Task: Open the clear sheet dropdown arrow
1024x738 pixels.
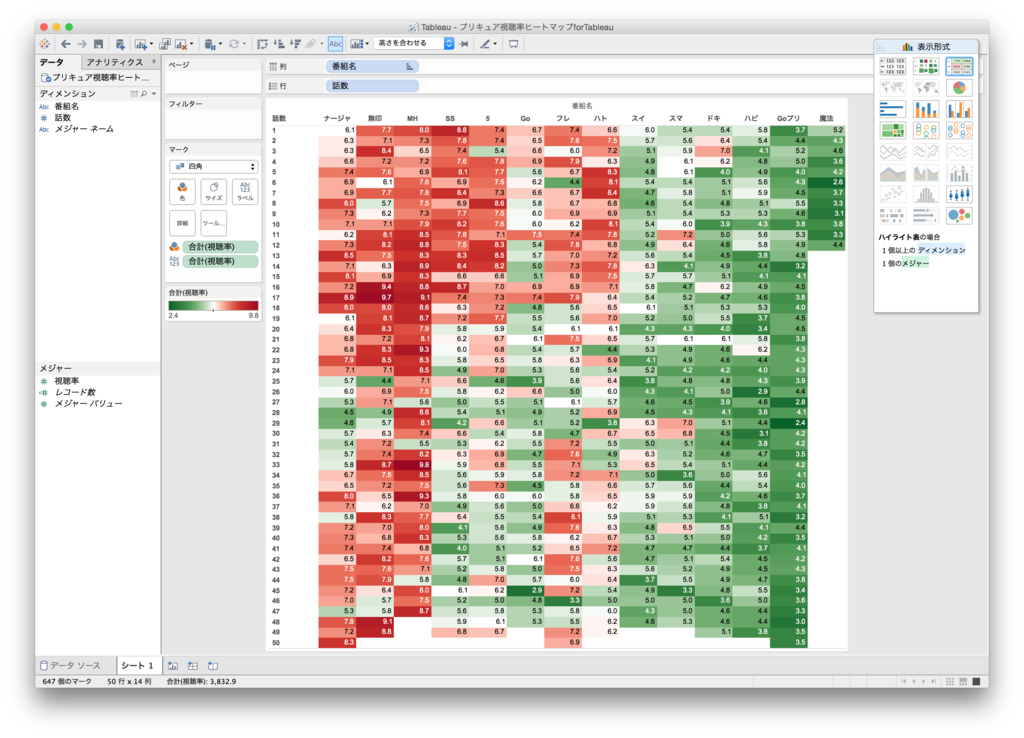Action: click(x=191, y=44)
